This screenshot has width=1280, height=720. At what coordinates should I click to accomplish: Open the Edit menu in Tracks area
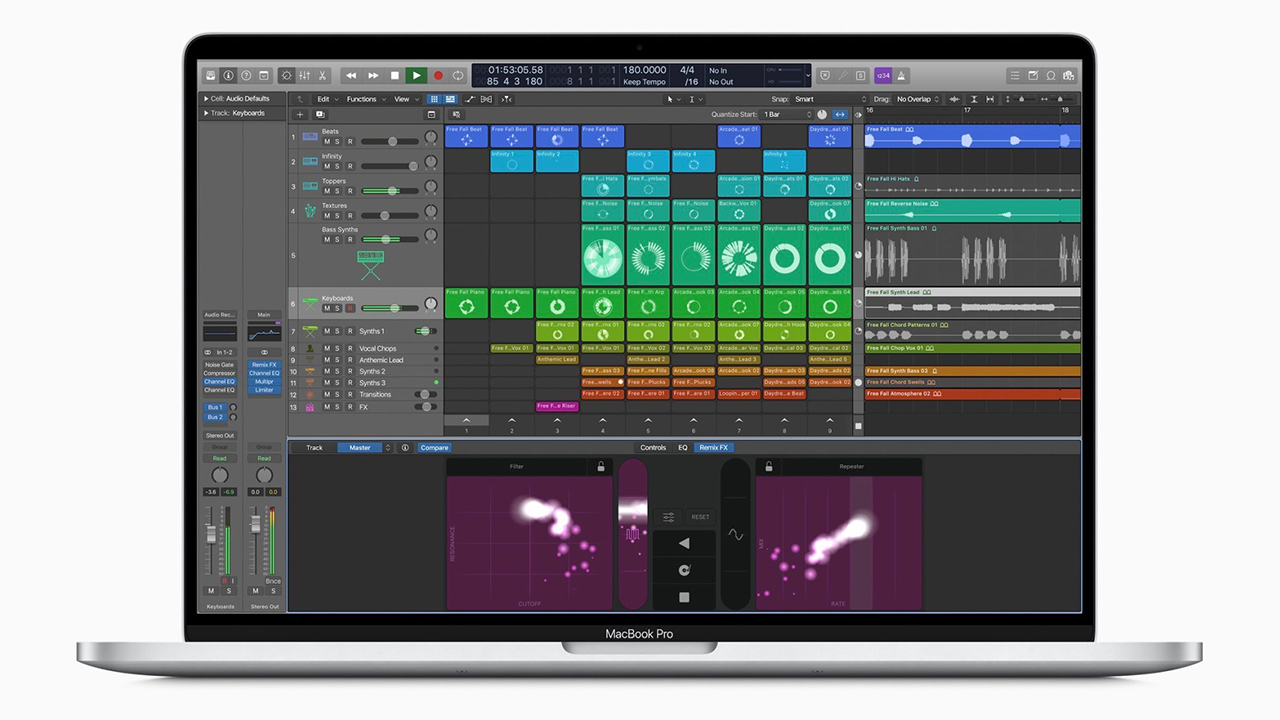pyautogui.click(x=326, y=99)
